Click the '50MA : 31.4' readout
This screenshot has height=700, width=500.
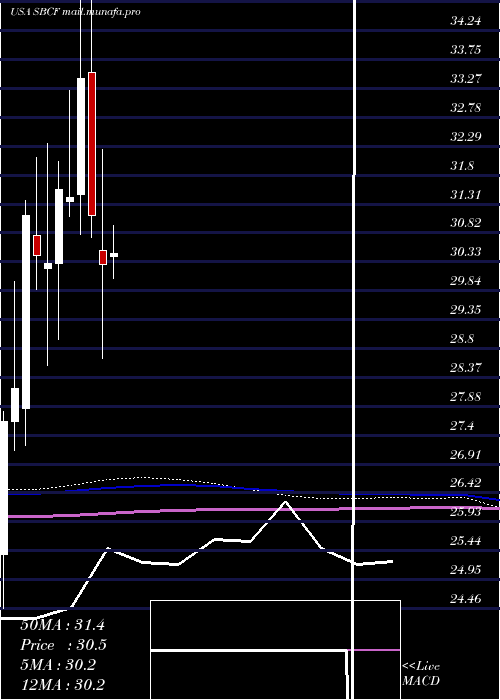[62, 625]
